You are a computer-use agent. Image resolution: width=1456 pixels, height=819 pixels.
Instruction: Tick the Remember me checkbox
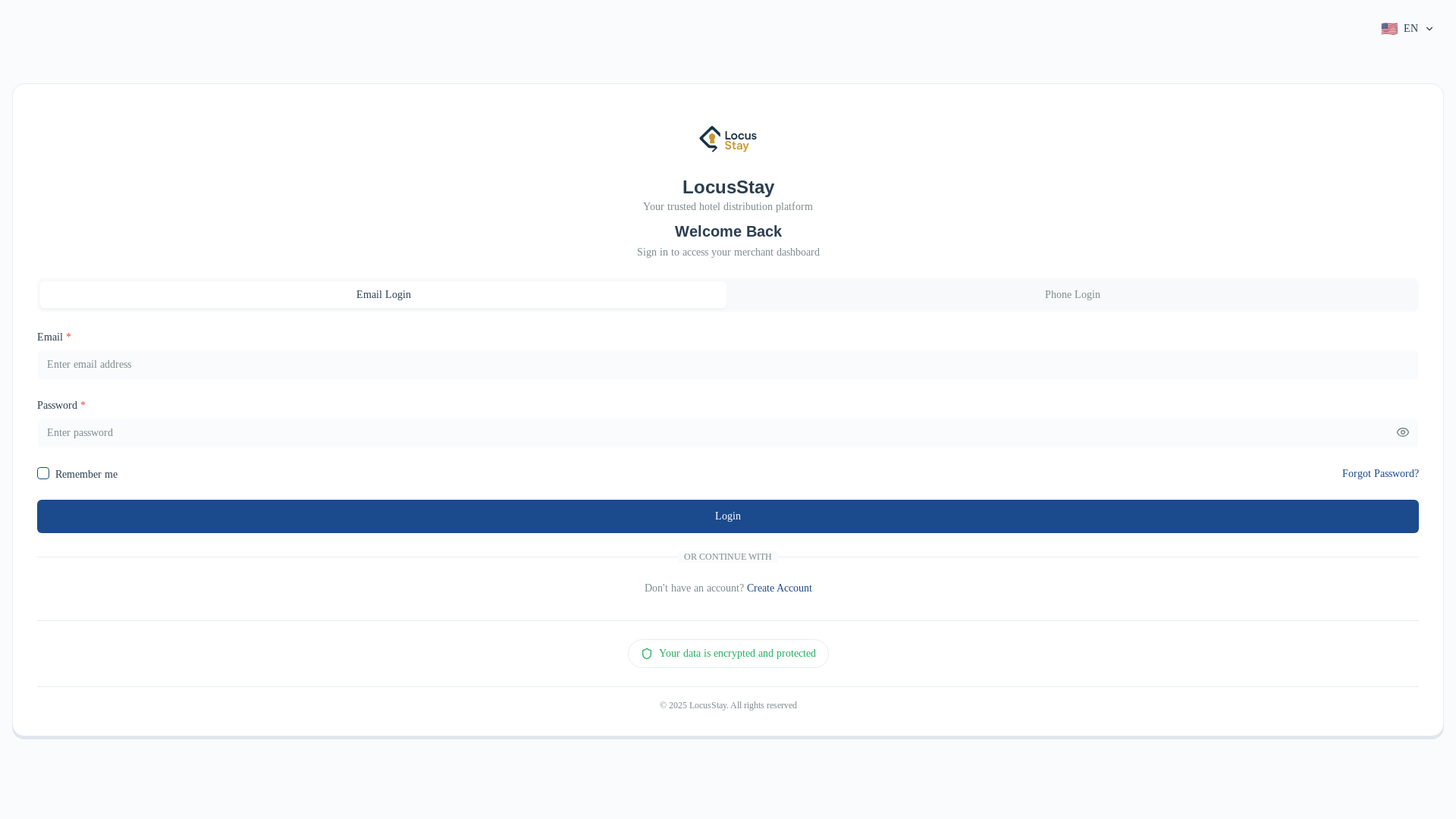[x=43, y=473]
